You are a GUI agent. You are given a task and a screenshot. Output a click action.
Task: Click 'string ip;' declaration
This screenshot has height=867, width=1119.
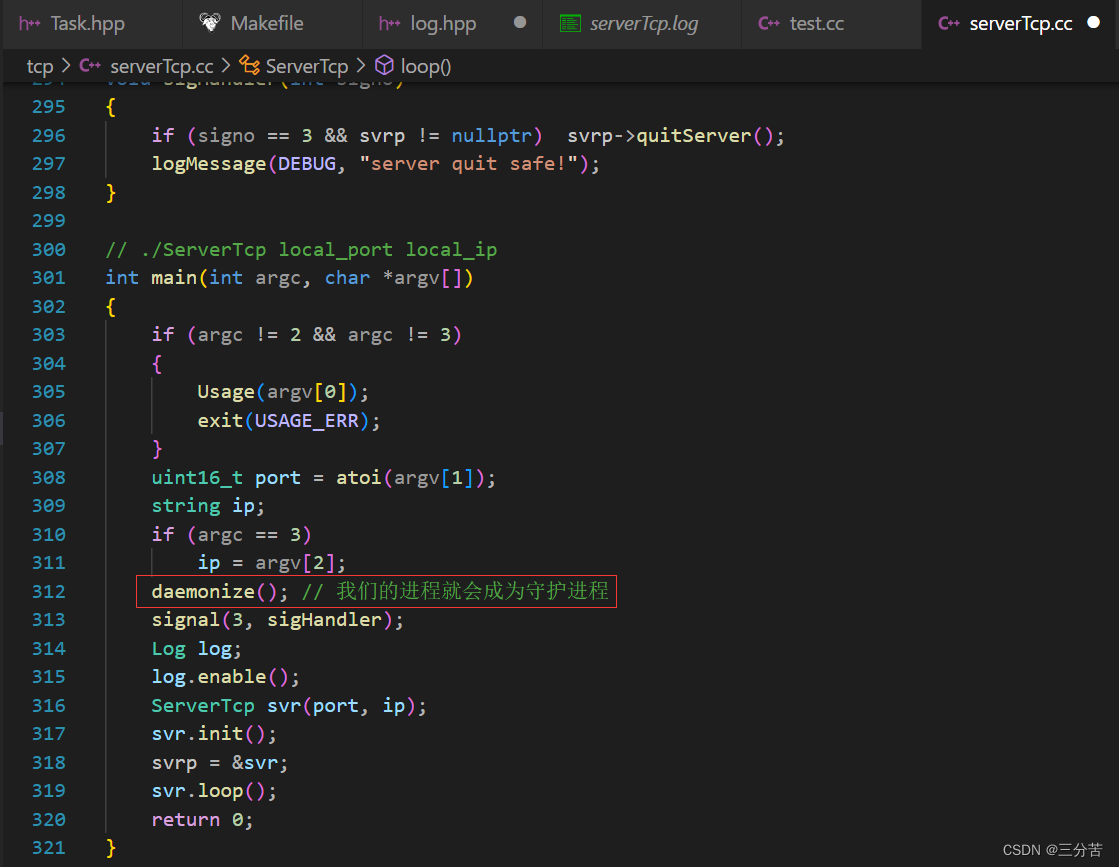(x=208, y=506)
